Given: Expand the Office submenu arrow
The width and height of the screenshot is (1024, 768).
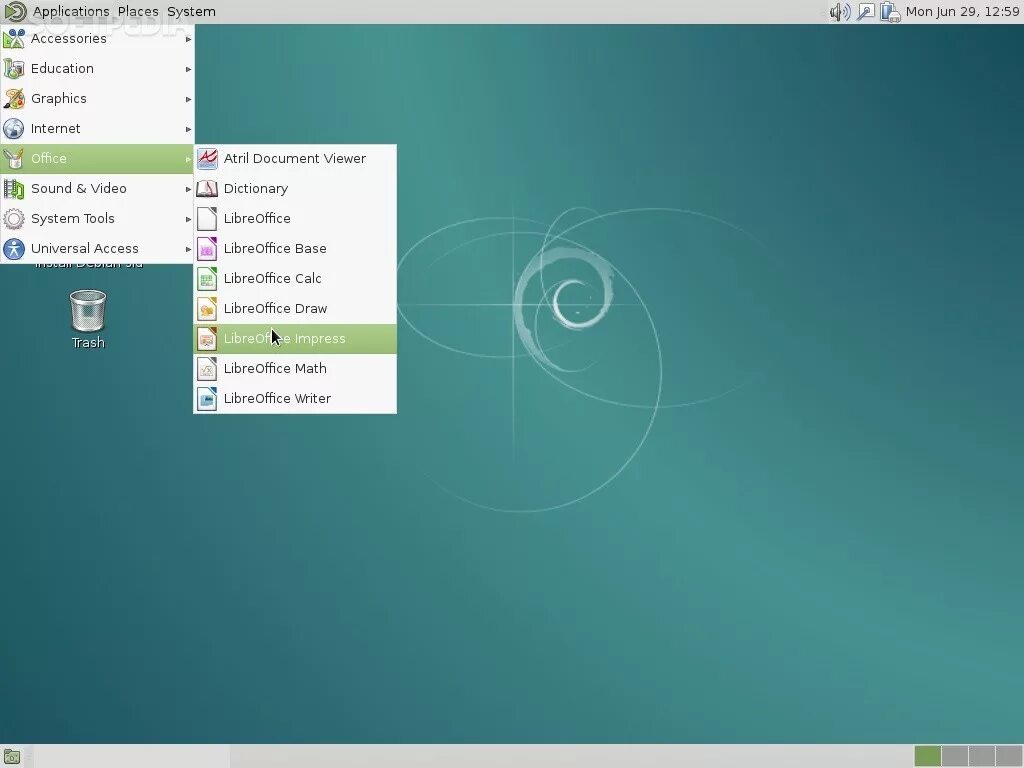Looking at the screenshot, I should point(188,159).
